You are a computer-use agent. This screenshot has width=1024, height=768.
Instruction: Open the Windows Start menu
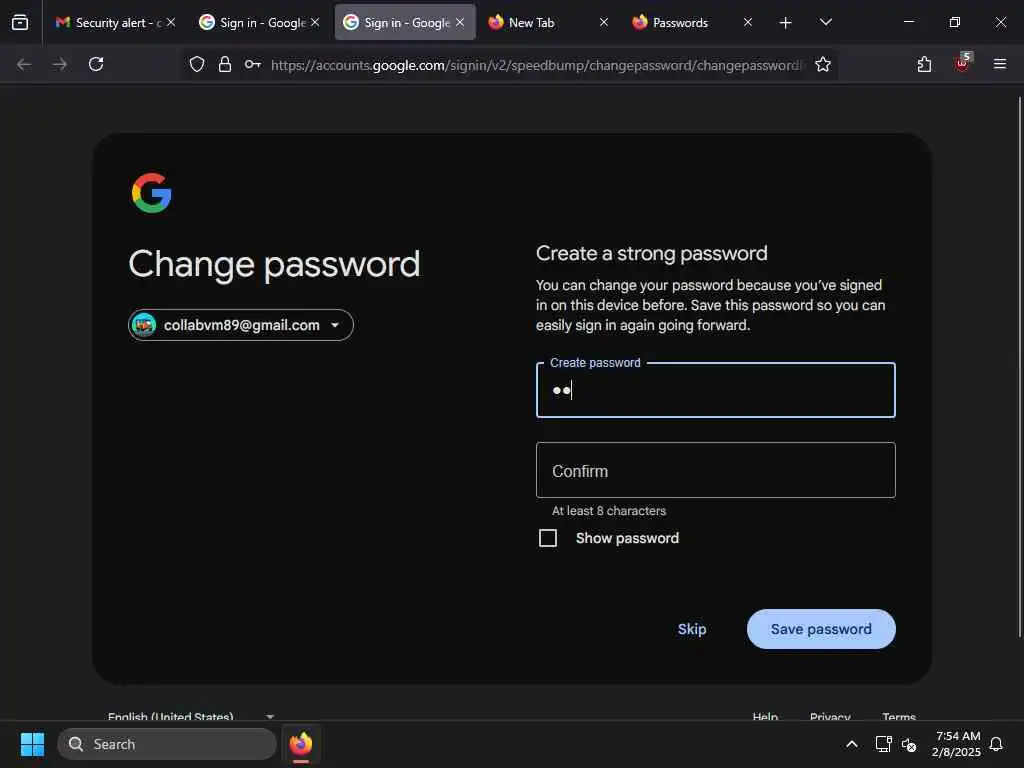click(32, 744)
